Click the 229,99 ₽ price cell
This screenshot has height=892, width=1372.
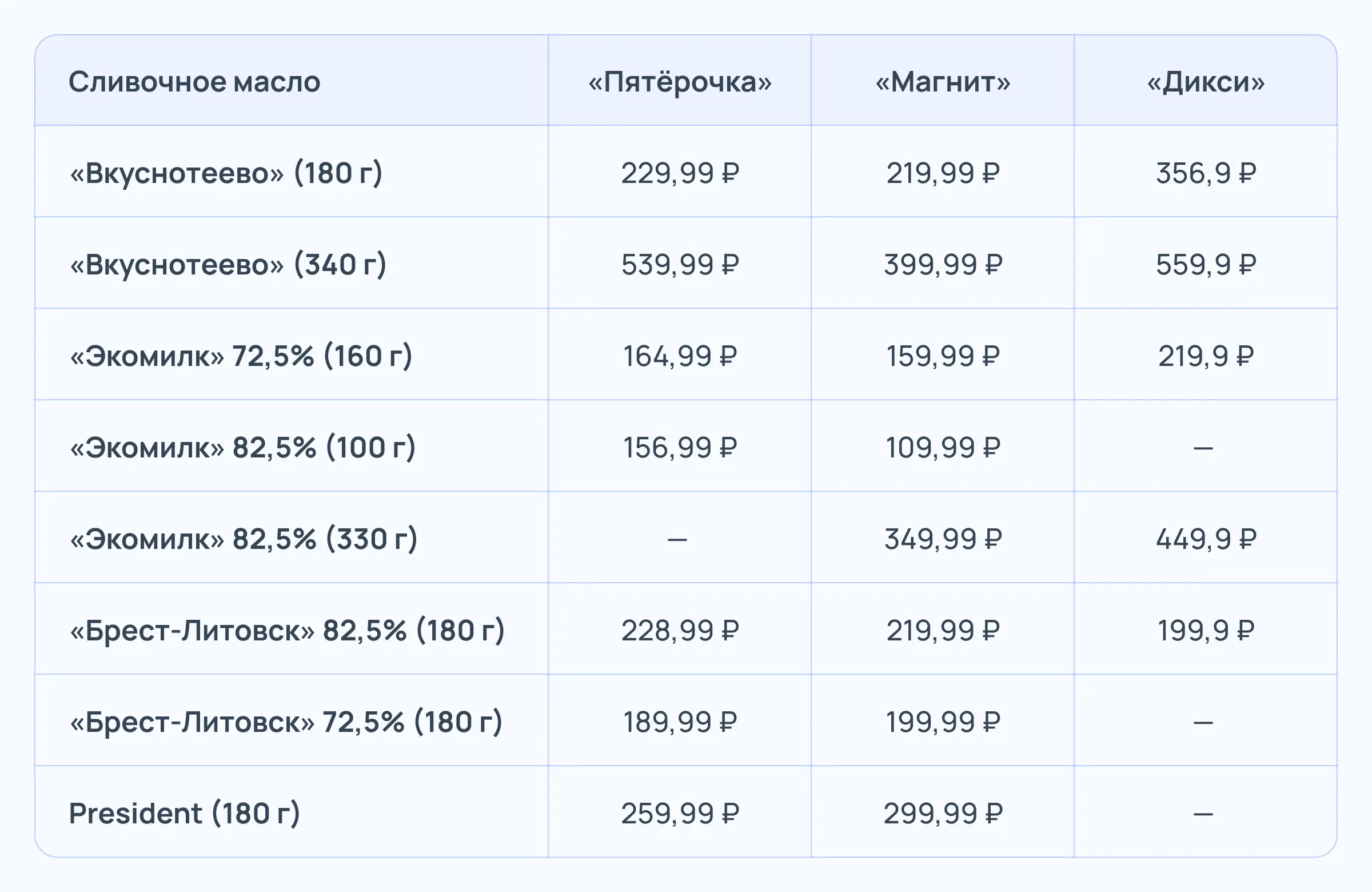click(x=680, y=173)
